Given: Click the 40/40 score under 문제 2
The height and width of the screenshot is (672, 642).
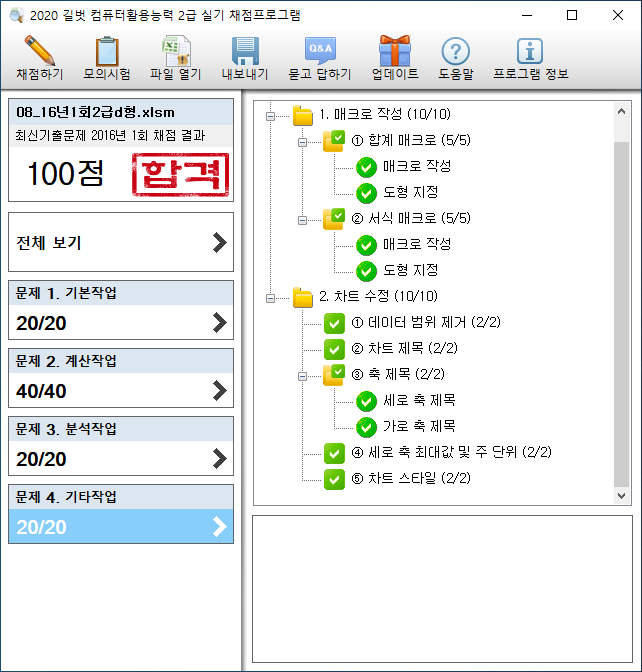Looking at the screenshot, I should click(x=41, y=391).
